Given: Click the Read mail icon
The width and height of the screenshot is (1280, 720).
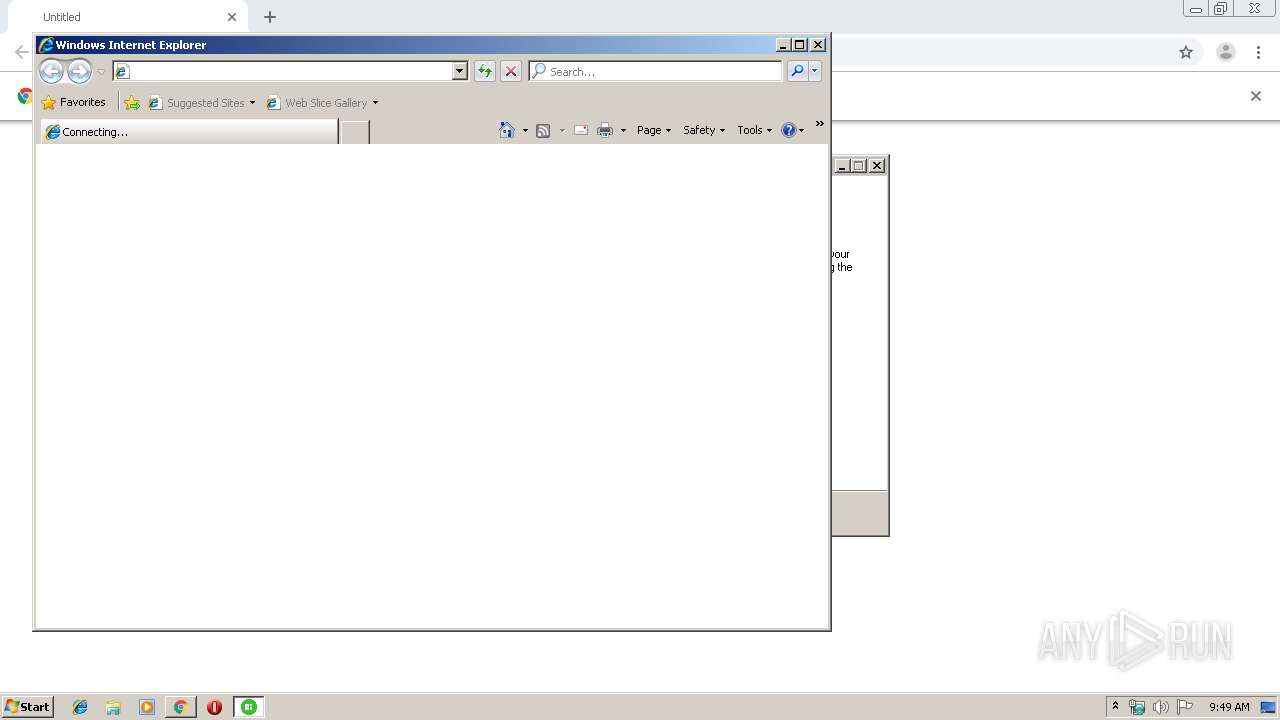Looking at the screenshot, I should [580, 130].
